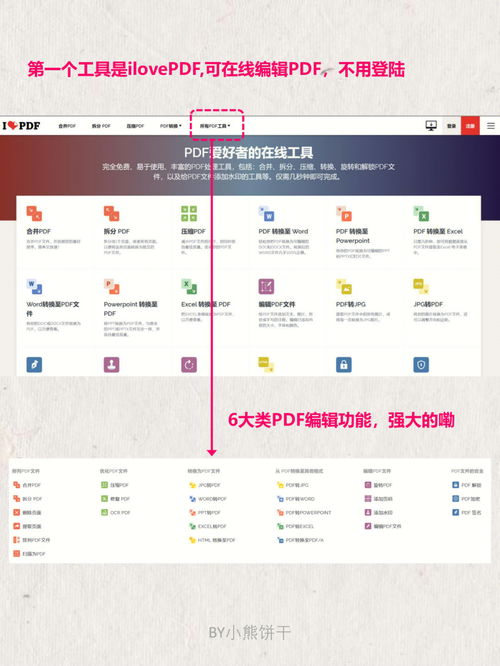The width and height of the screenshot is (500, 666).
Task: Click 压缩PDF in the top navigation
Action: [x=135, y=126]
